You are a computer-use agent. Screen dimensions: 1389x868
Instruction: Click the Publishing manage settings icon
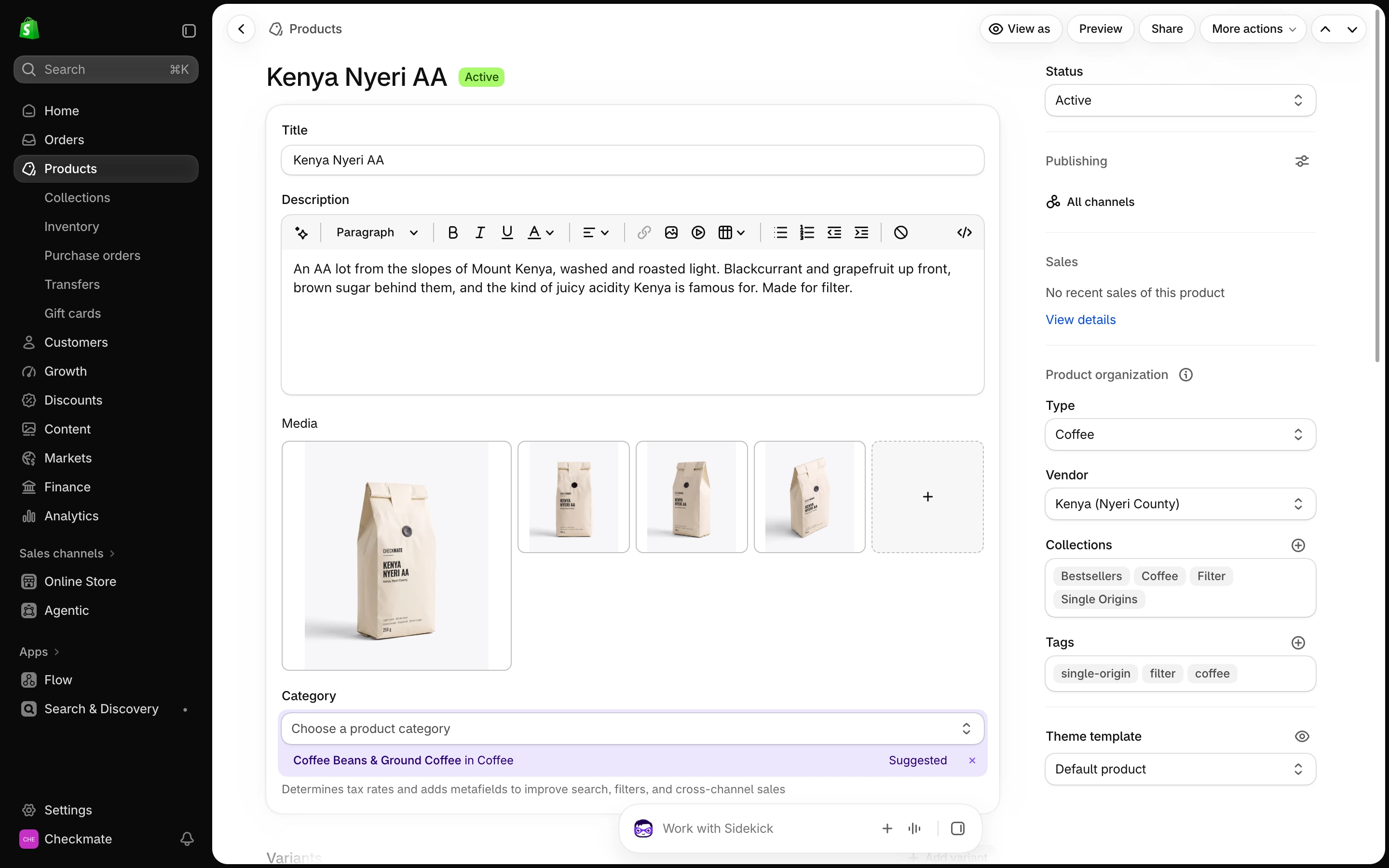[1302, 162]
